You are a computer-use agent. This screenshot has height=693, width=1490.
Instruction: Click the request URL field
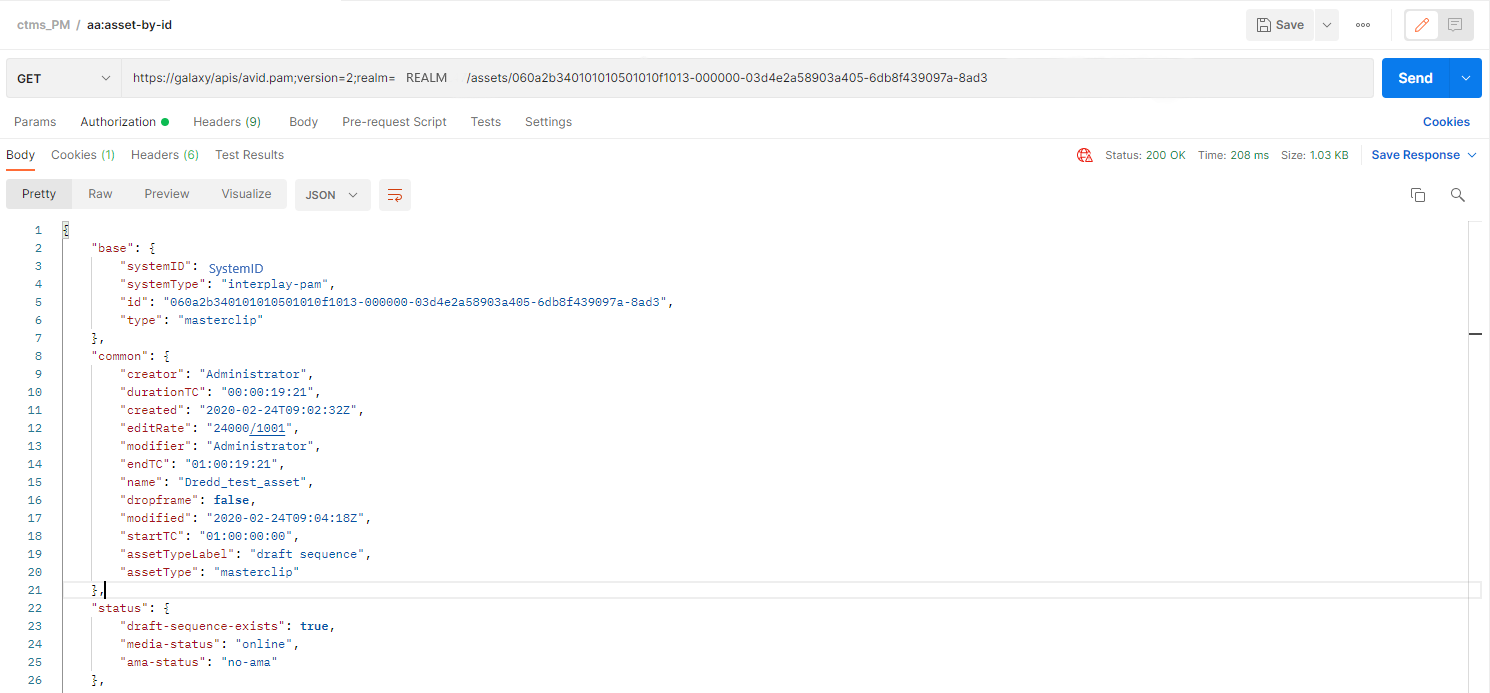[747, 78]
